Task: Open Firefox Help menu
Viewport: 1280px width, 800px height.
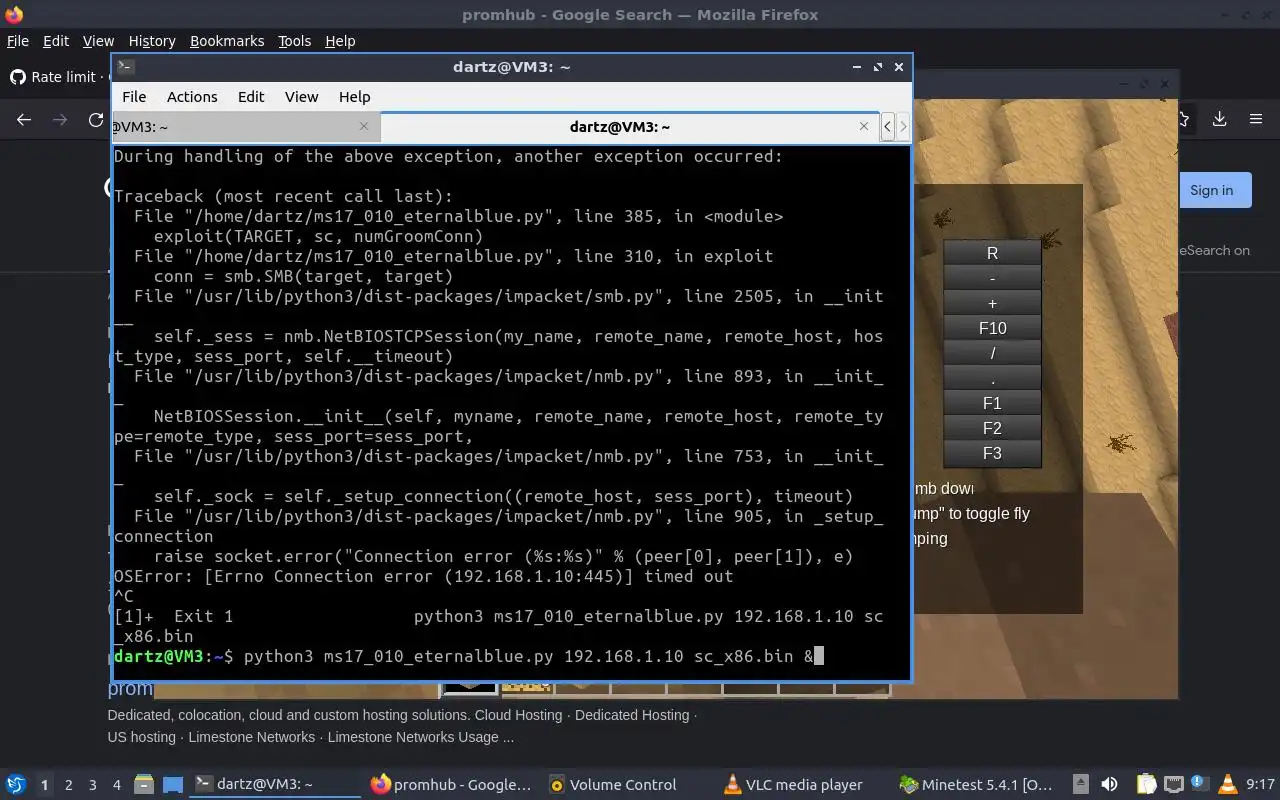Action: (x=340, y=41)
